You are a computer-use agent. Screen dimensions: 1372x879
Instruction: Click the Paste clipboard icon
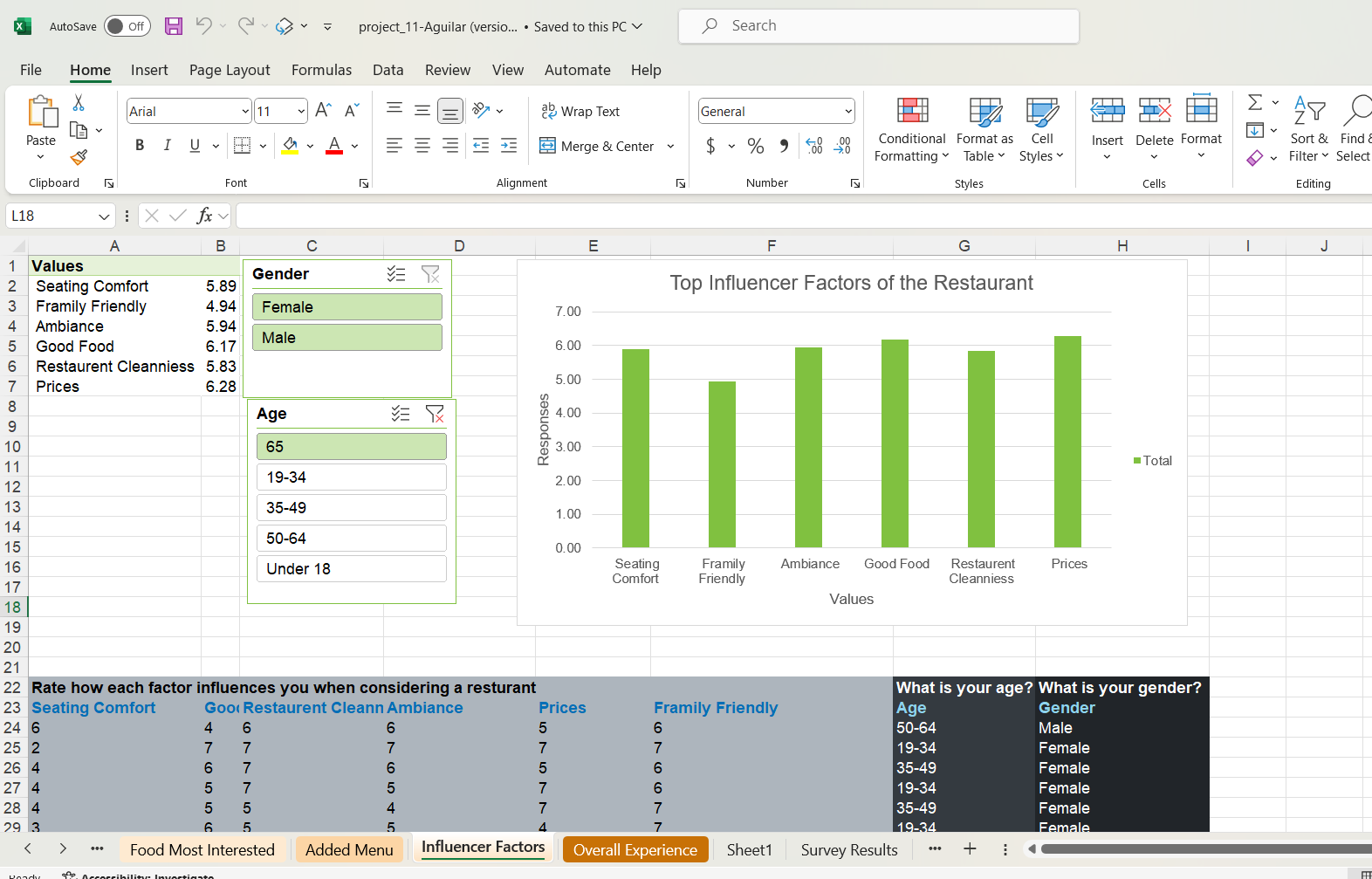[x=41, y=113]
